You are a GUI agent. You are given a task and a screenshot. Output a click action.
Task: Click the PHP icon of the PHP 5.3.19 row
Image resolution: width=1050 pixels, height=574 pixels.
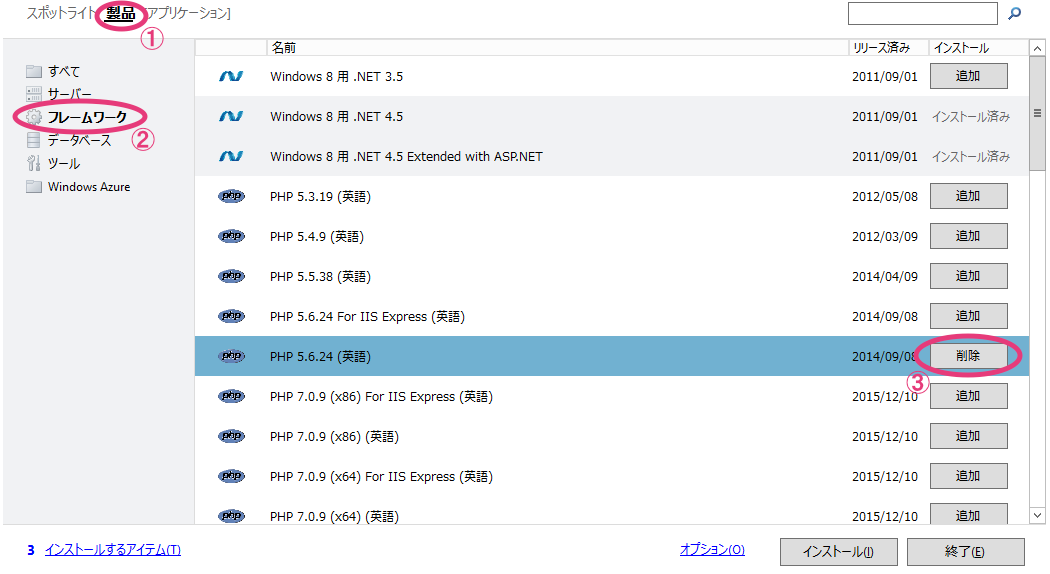pos(232,196)
